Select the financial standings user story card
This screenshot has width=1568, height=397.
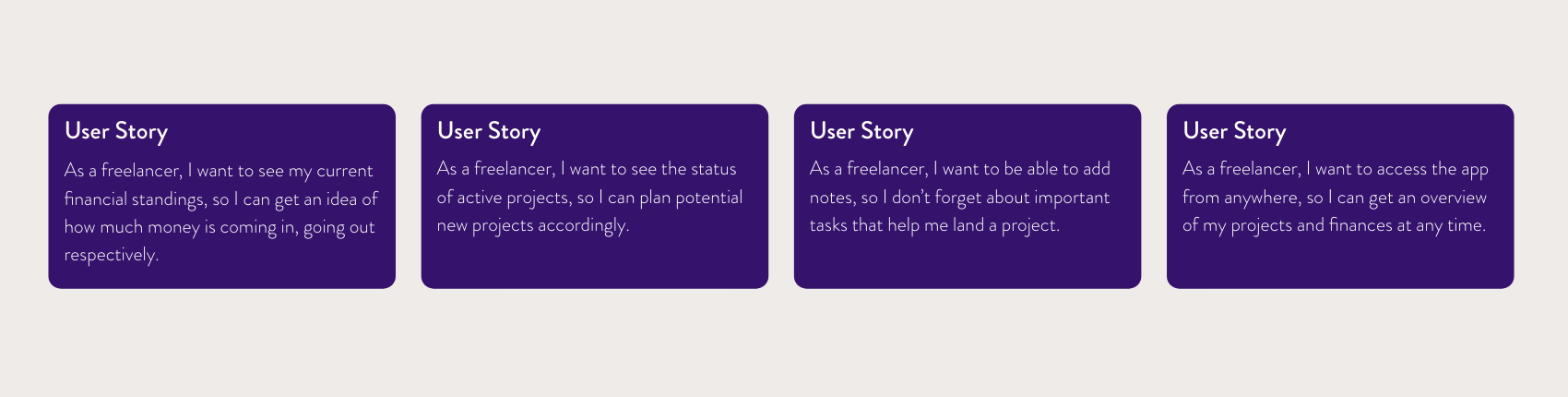(222, 197)
